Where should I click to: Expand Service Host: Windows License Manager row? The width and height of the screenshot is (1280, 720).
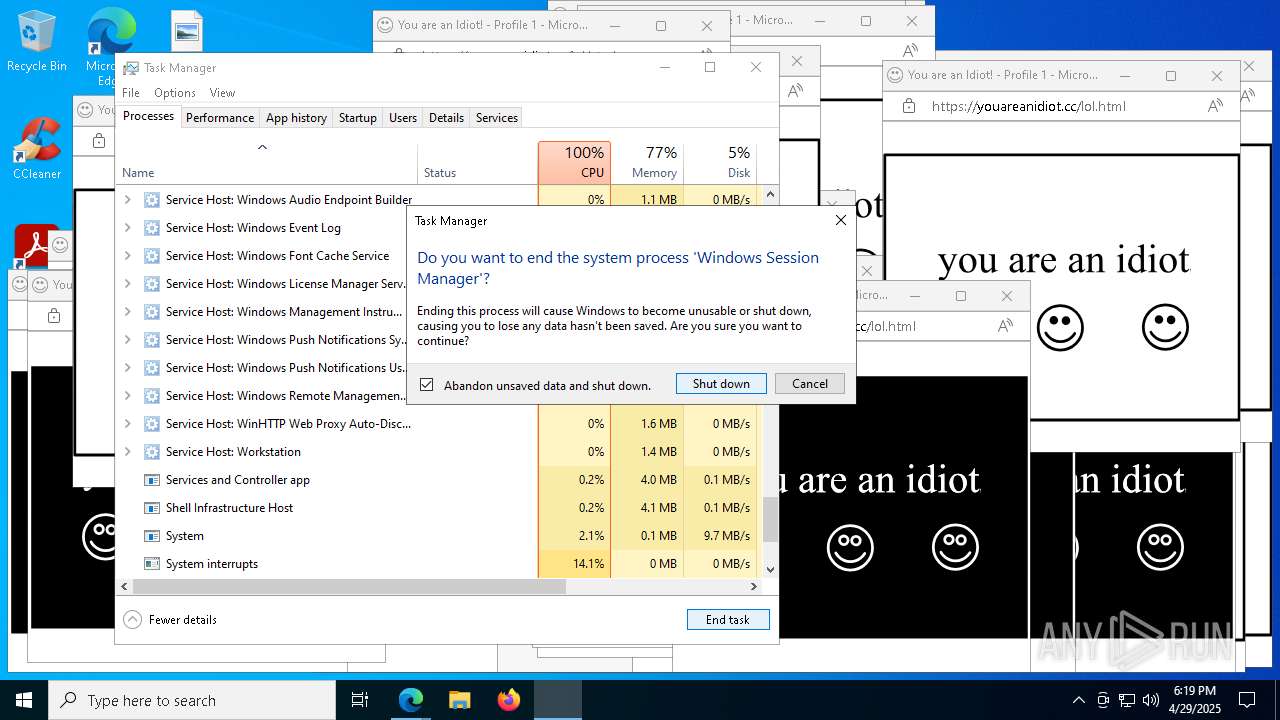(x=127, y=284)
